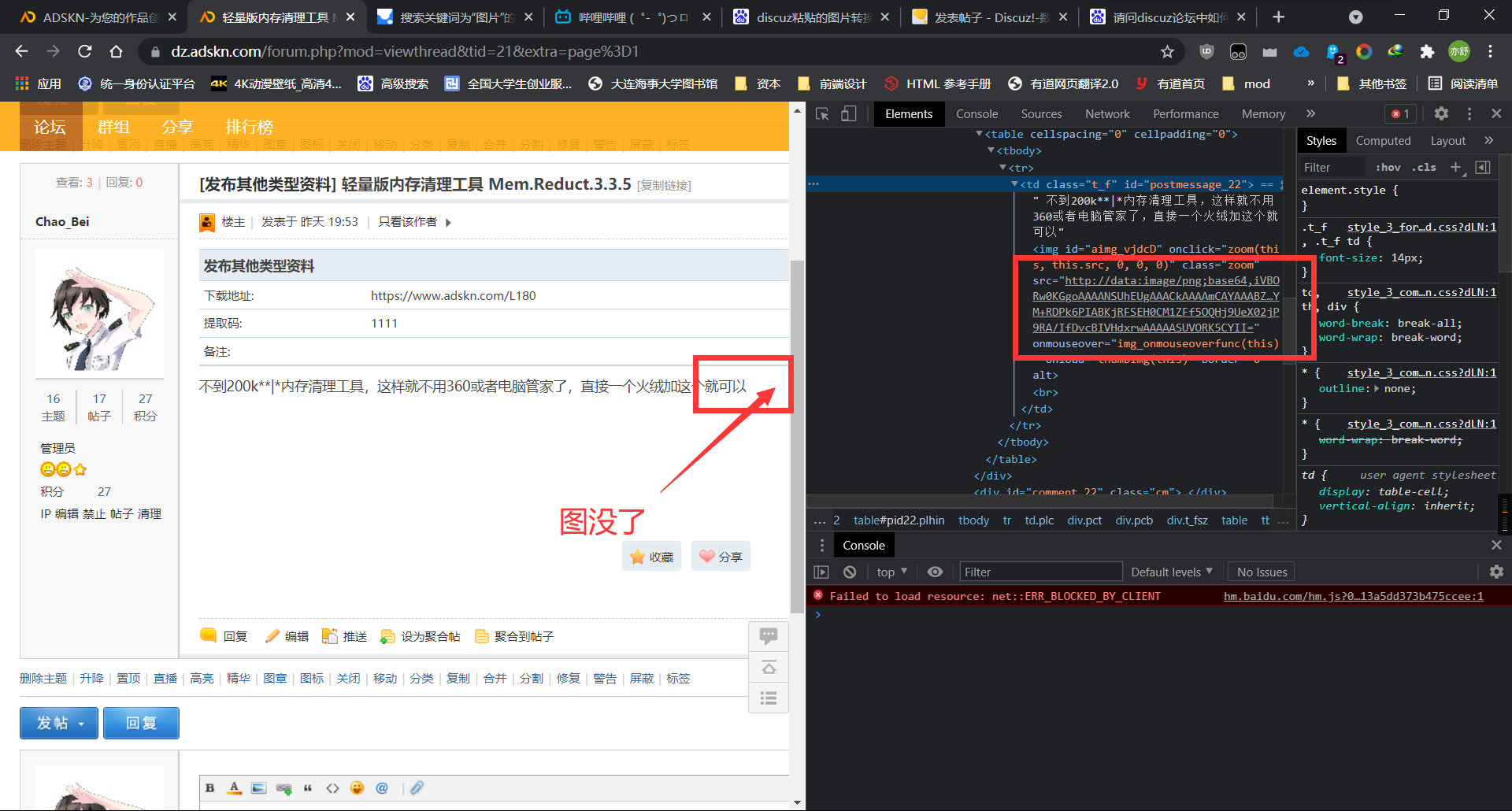
Task: Click 设为聚合帖 link
Action: (x=421, y=636)
